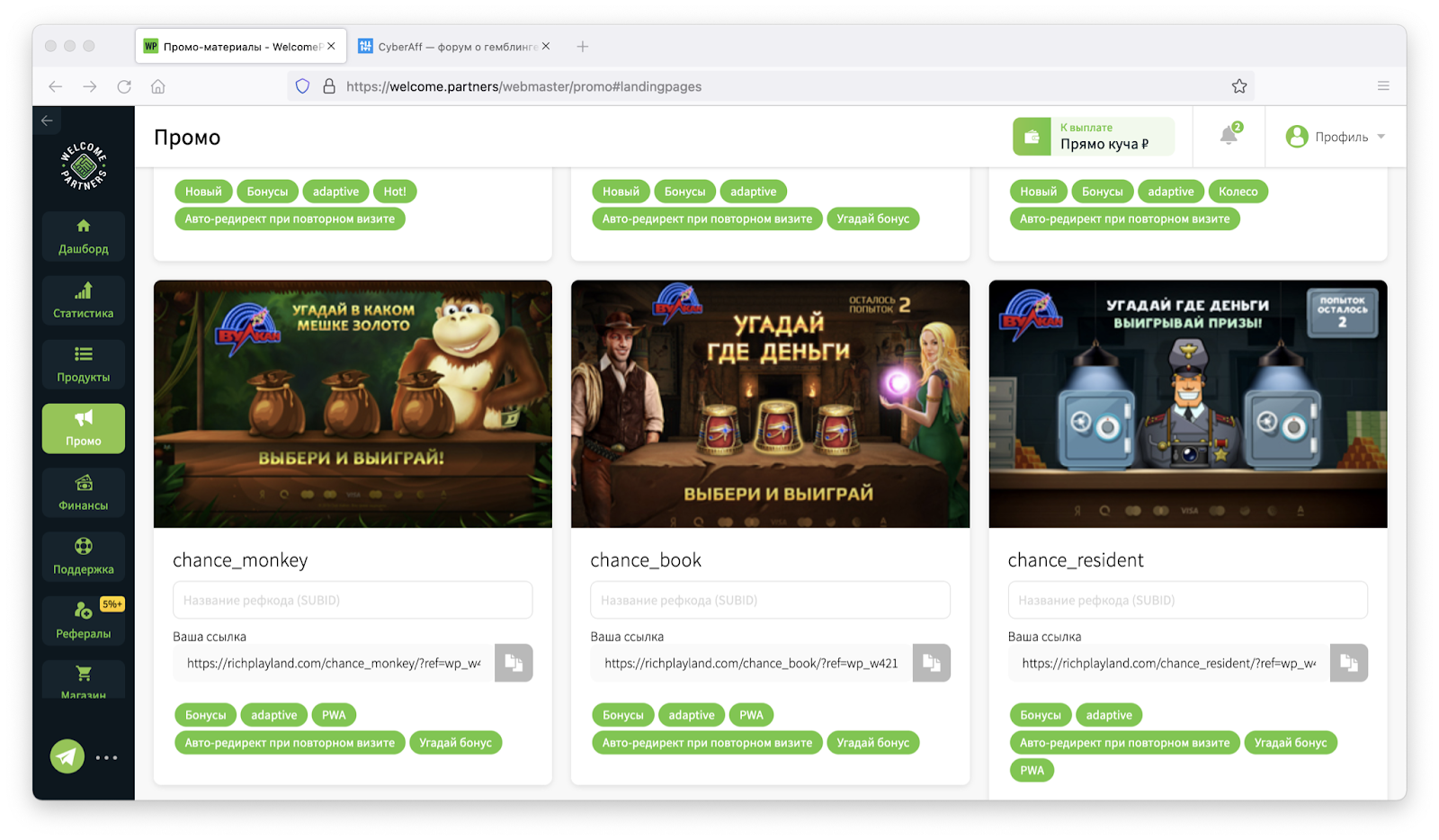Go back in browser history
Screen dimensions: 1439x840
pyautogui.click(x=56, y=86)
